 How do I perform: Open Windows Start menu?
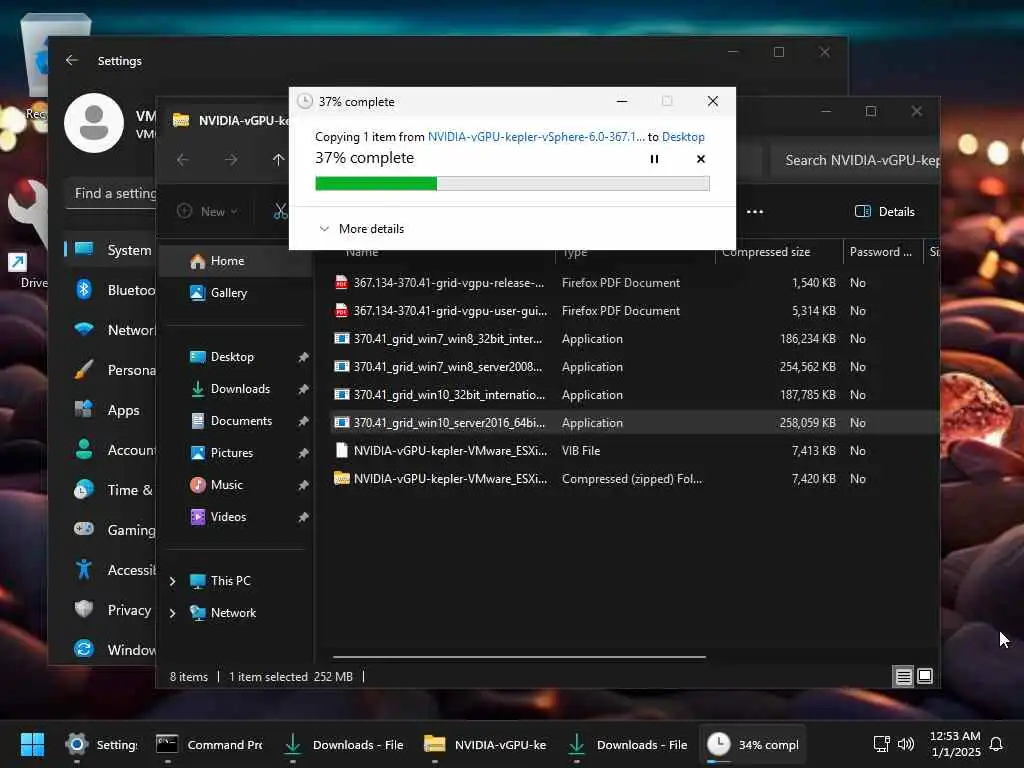(x=32, y=744)
